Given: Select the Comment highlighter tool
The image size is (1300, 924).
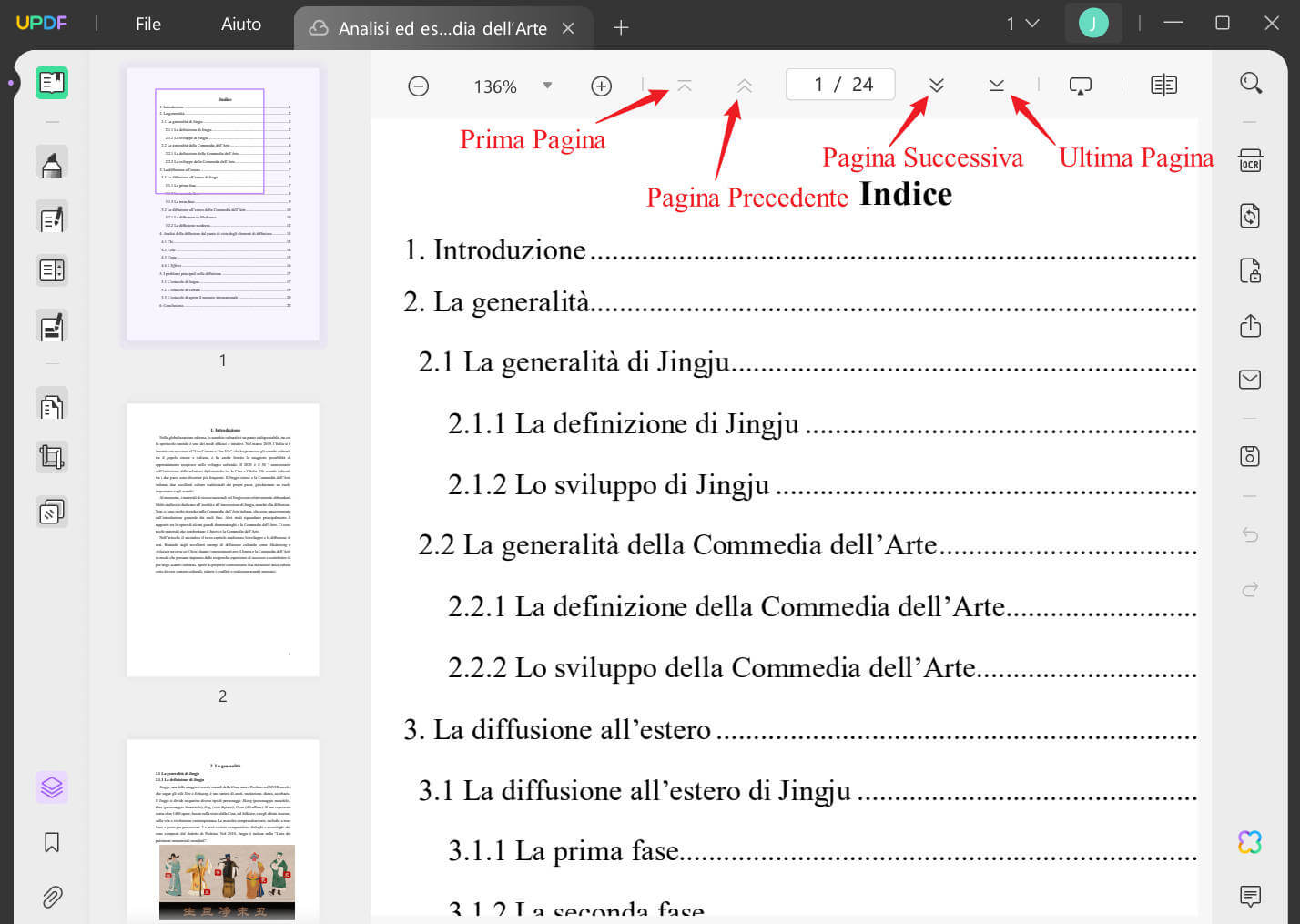Looking at the screenshot, I should pos(52,164).
